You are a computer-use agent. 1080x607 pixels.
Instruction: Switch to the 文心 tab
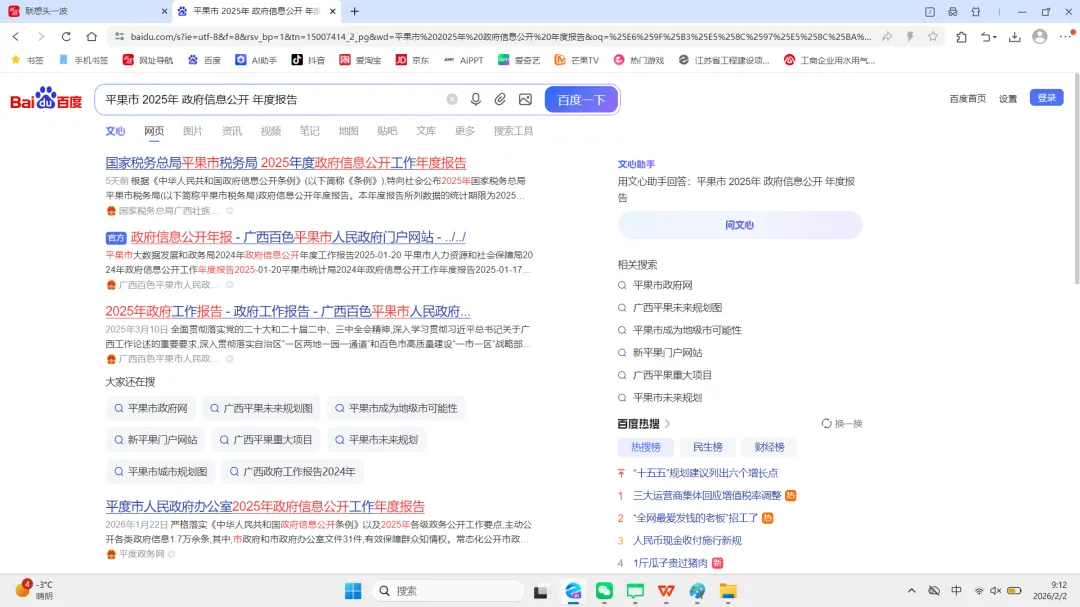[115, 131]
